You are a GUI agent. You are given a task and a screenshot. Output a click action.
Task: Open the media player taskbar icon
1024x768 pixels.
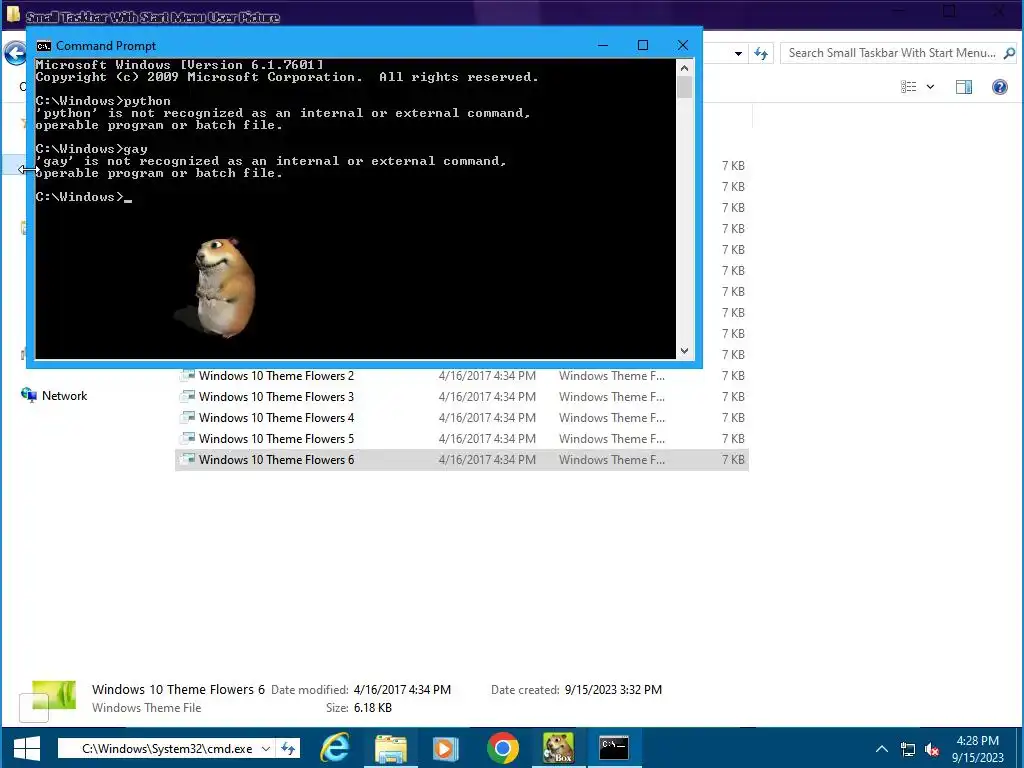[445, 748]
